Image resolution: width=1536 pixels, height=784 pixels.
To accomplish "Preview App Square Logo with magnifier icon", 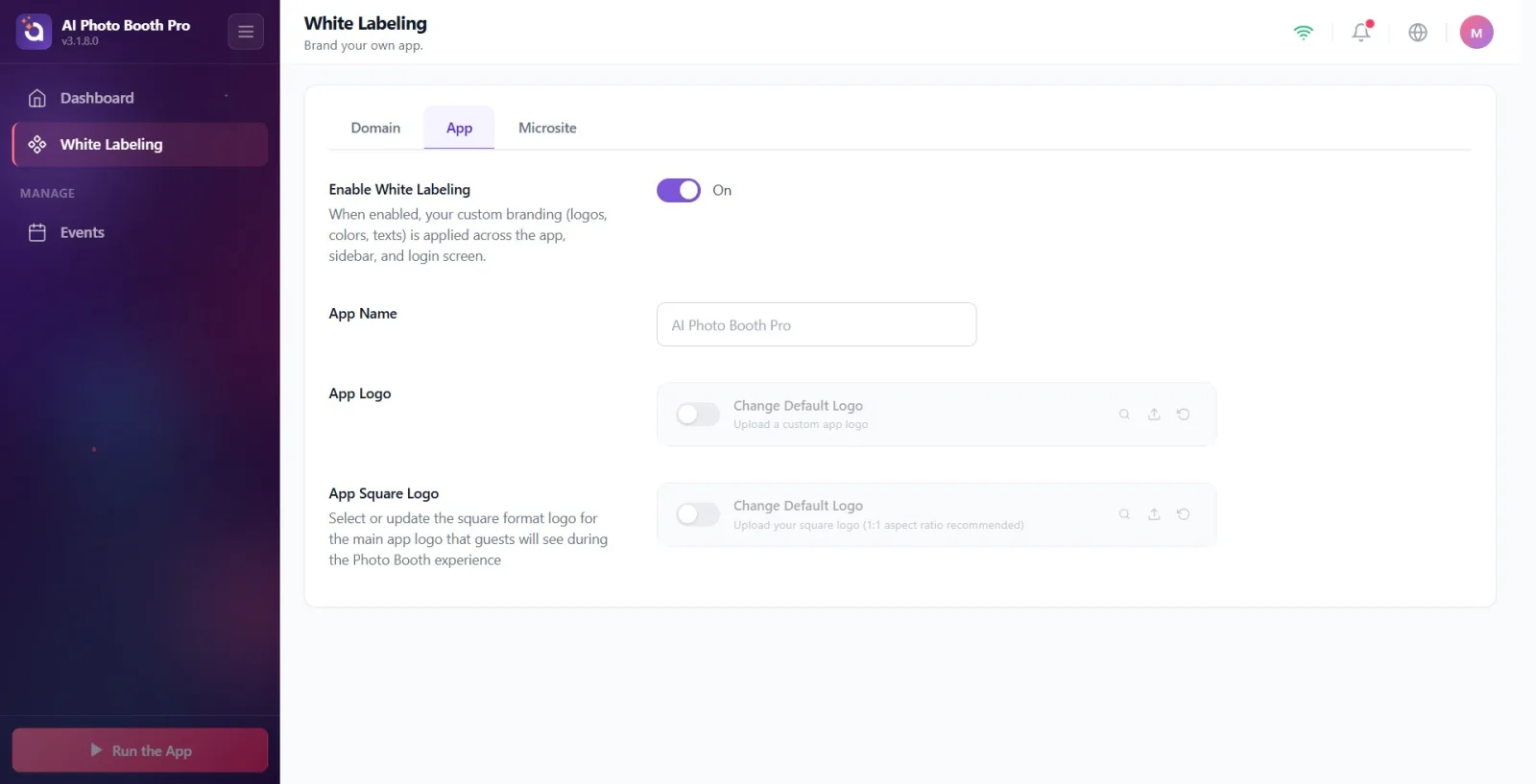I will coord(1124,514).
